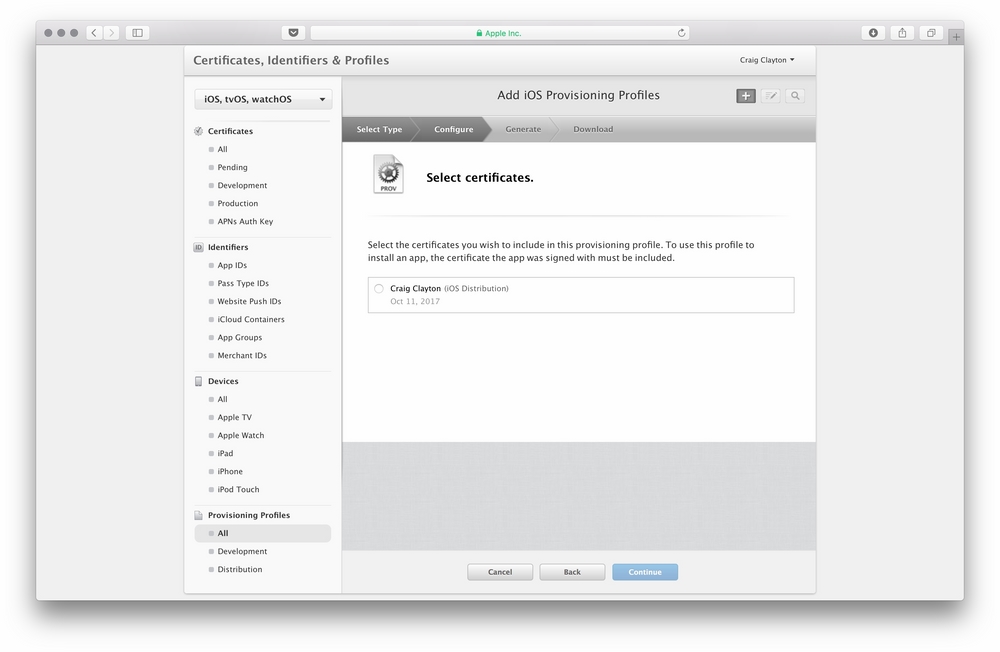Open Development under Provisioning Profiles
1000x652 pixels.
coord(242,551)
